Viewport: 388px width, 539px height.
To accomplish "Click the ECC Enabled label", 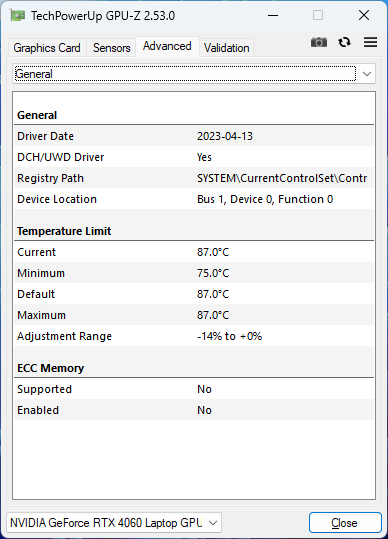I will click(x=38, y=410).
